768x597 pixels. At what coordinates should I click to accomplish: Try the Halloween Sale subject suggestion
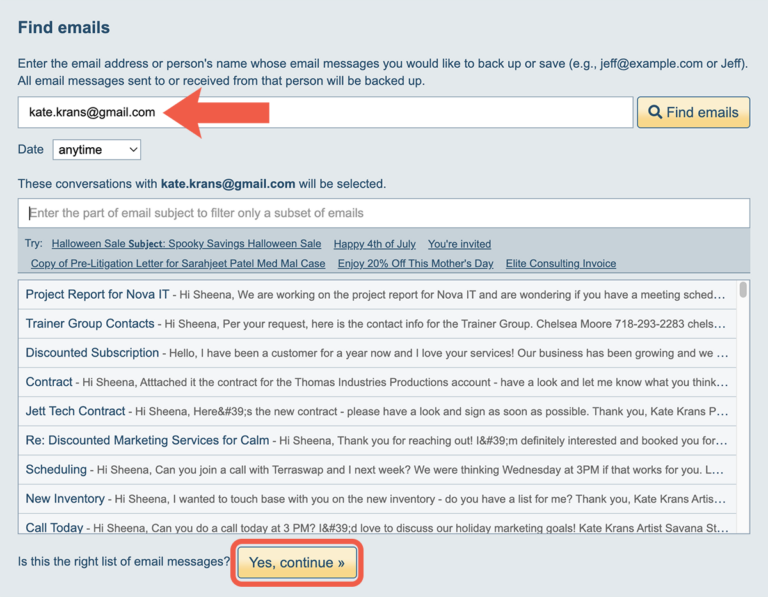pos(186,244)
